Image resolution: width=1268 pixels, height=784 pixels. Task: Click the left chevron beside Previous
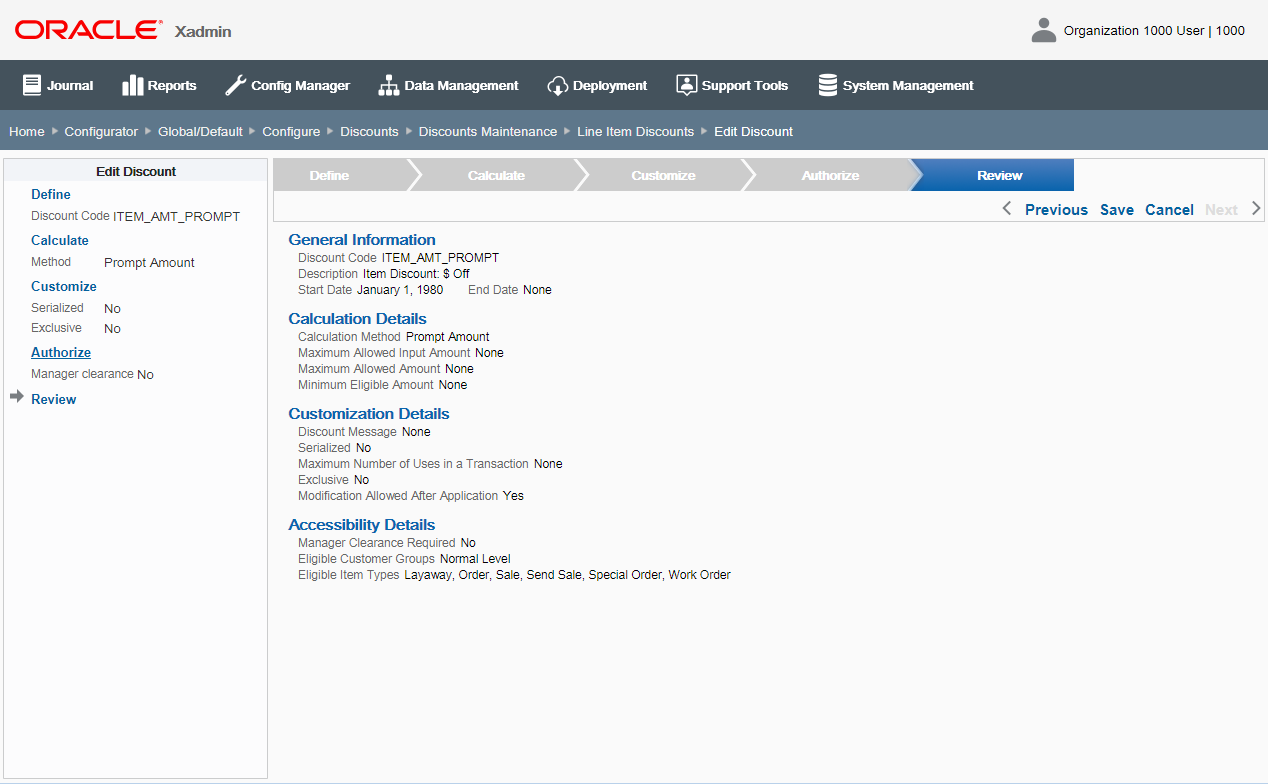point(1006,209)
